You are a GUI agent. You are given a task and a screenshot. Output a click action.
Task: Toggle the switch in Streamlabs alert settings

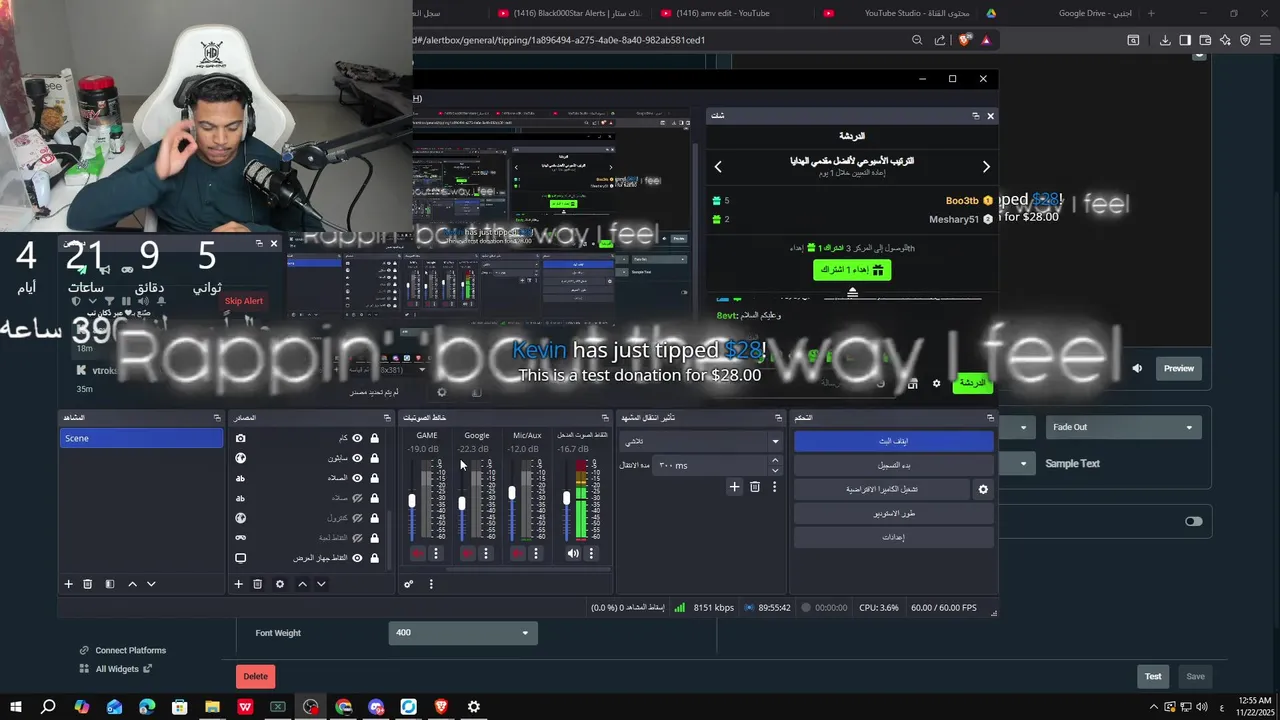pos(1193,521)
